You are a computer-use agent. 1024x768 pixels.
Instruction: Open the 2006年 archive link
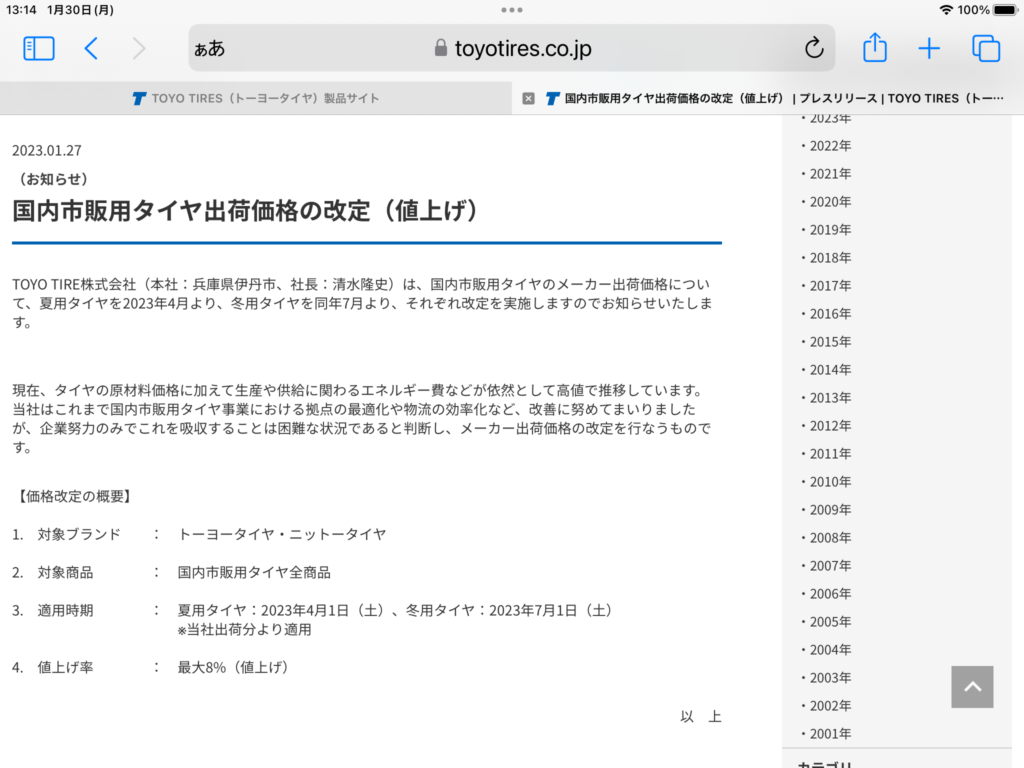coord(830,594)
